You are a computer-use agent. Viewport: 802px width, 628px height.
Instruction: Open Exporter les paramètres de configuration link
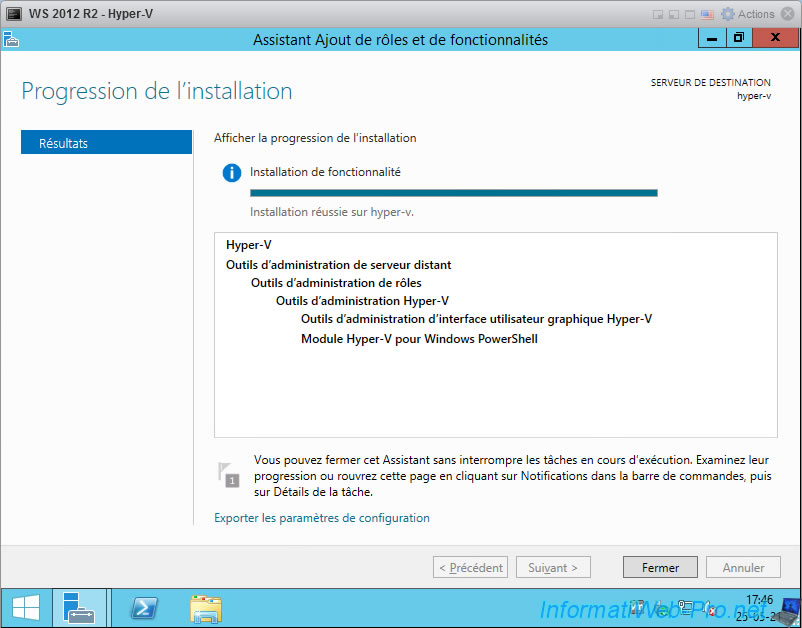coord(322,518)
